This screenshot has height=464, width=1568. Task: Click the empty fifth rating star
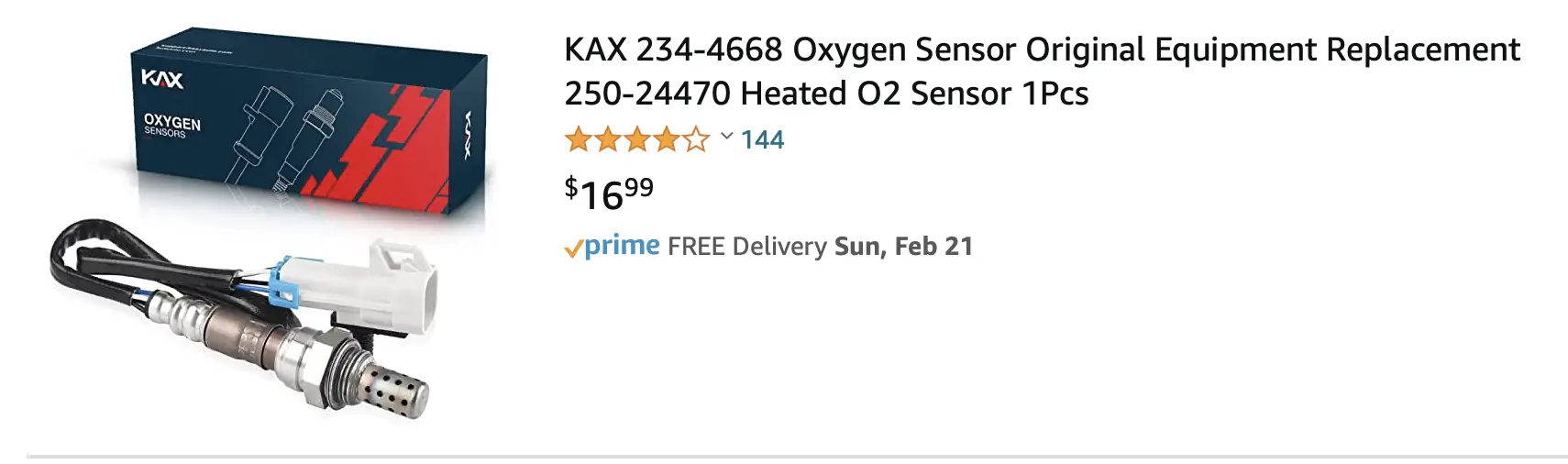click(697, 140)
